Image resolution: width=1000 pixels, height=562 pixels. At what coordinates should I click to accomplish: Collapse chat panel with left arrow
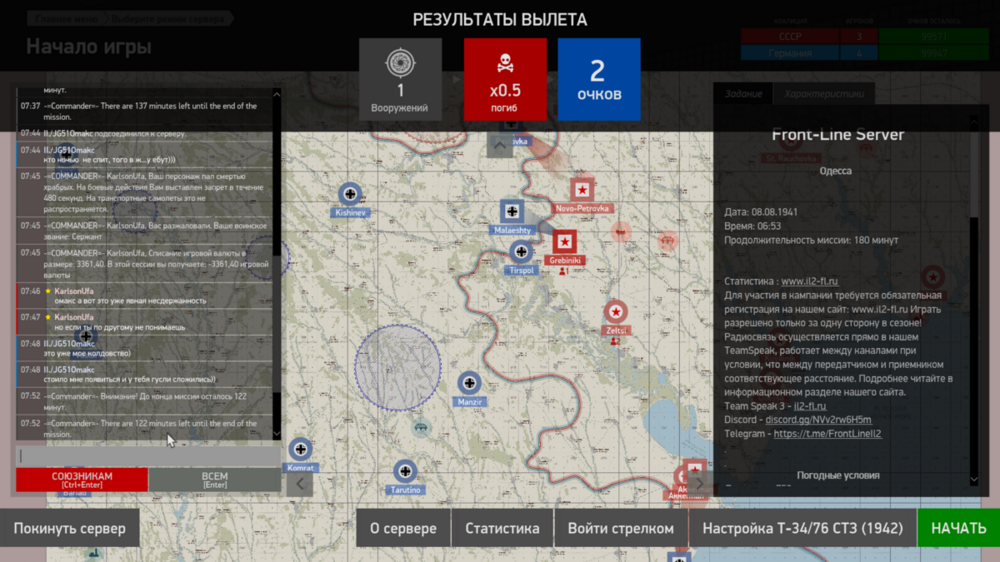click(300, 484)
